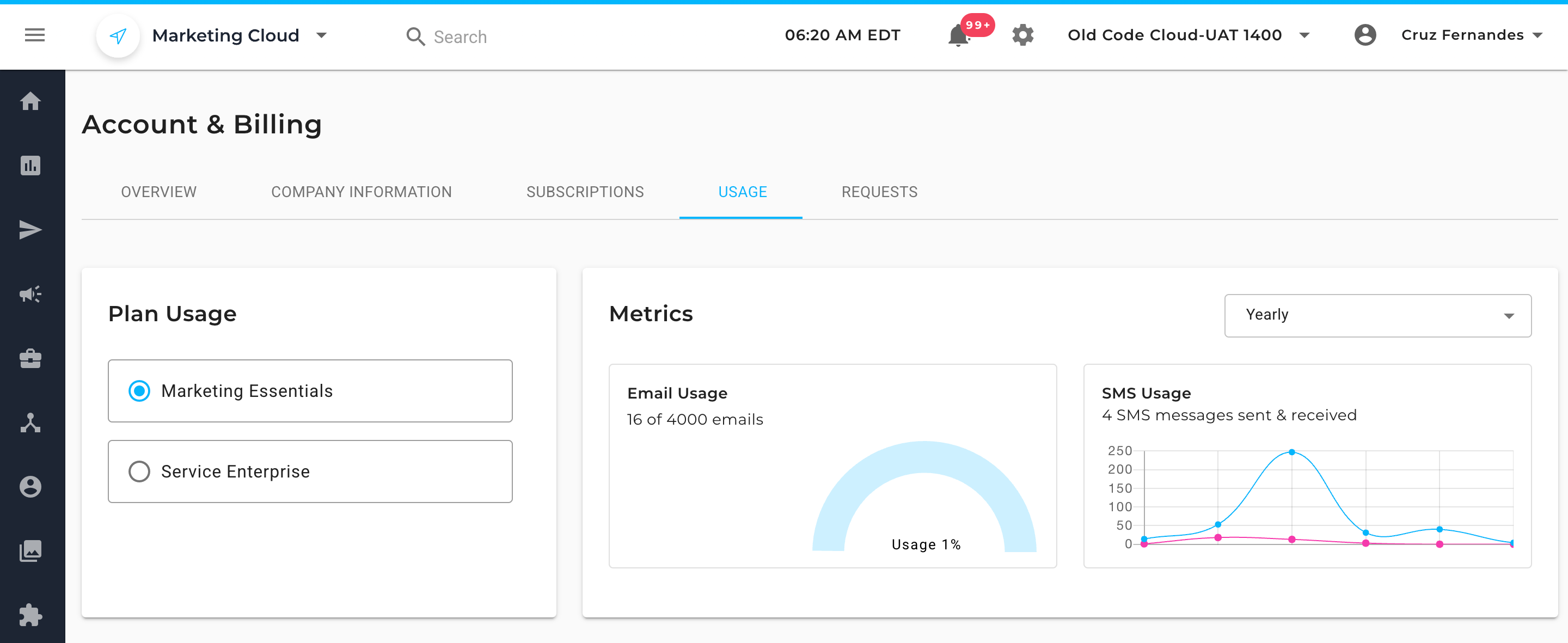Viewport: 1568px width, 643px height.
Task: Click into the Search field
Action: pos(460,37)
